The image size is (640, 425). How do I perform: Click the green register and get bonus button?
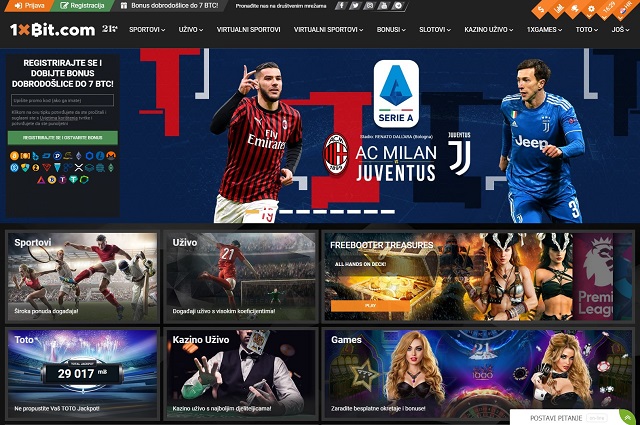tap(63, 138)
